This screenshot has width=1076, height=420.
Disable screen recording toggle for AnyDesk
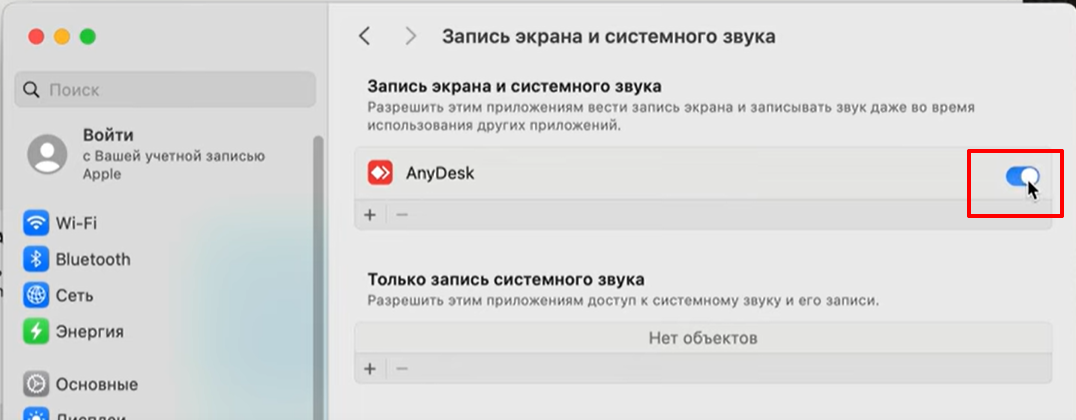(x=1022, y=177)
